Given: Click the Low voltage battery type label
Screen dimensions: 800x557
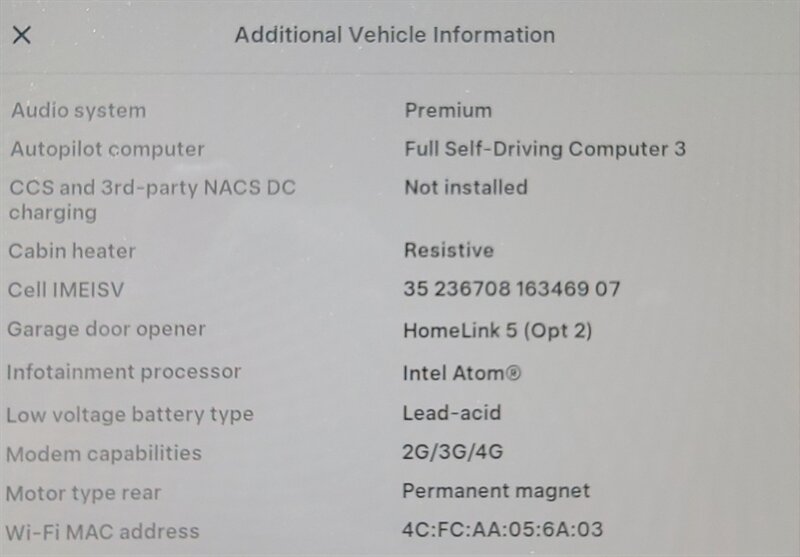Looking at the screenshot, I should [x=130, y=414].
